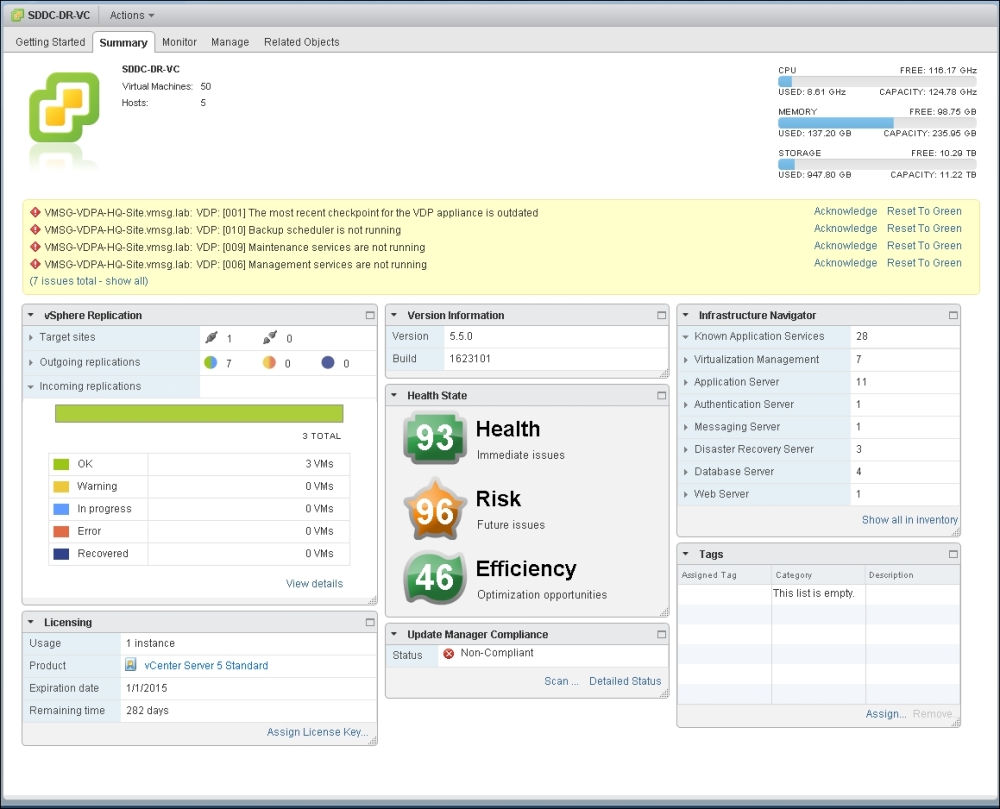Maximize the Licensing panel
The width and height of the screenshot is (1000, 809).
[370, 622]
